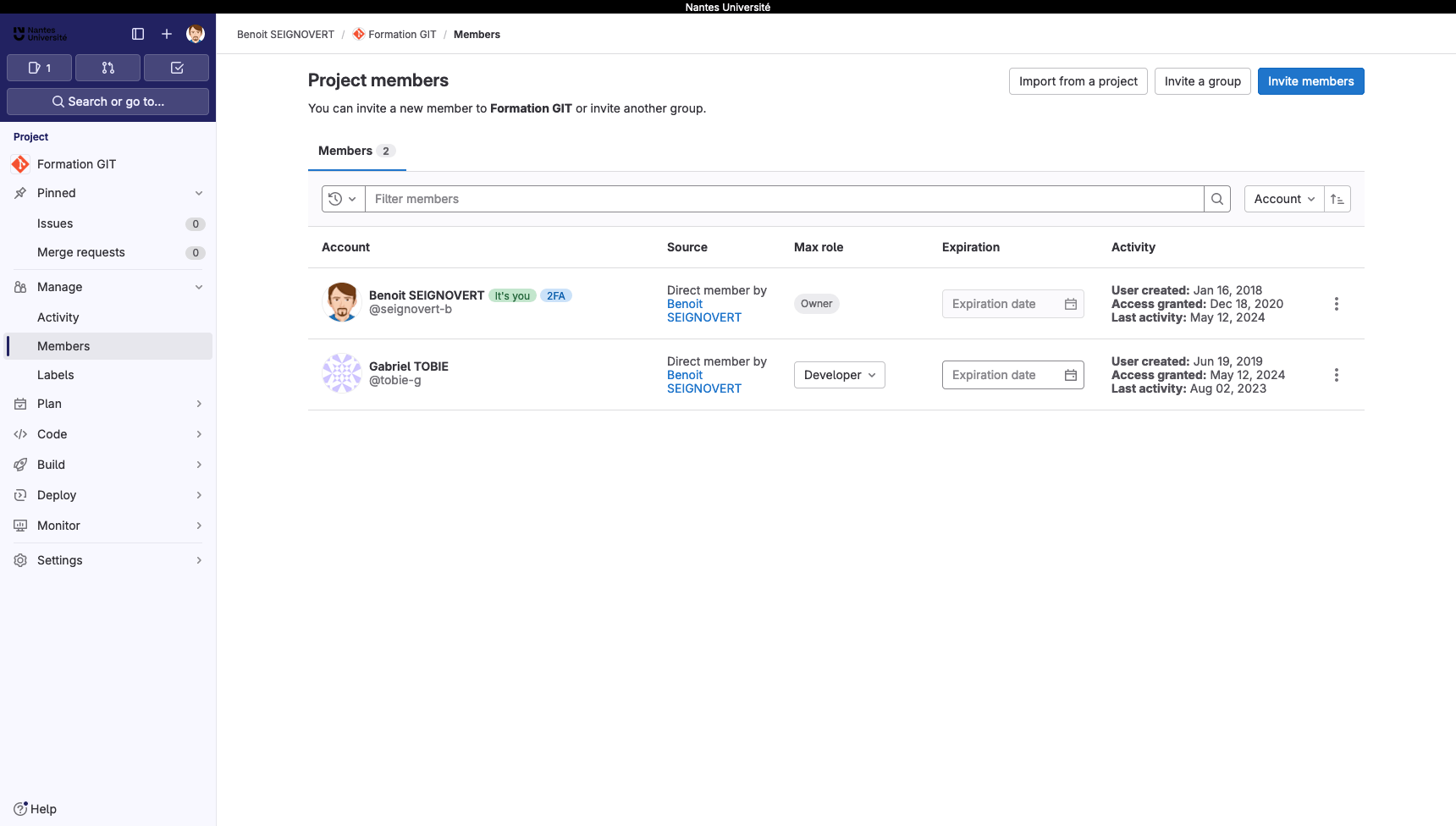This screenshot has height=826, width=1456.
Task: Open pinned Merge requests item
Action: 108,252
